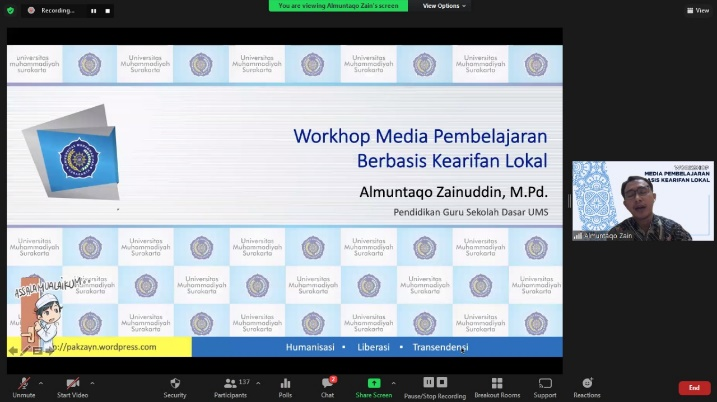Click the pakzayn.wordpress.com link on the slide
717x402 pixels.
pyautogui.click(x=104, y=347)
